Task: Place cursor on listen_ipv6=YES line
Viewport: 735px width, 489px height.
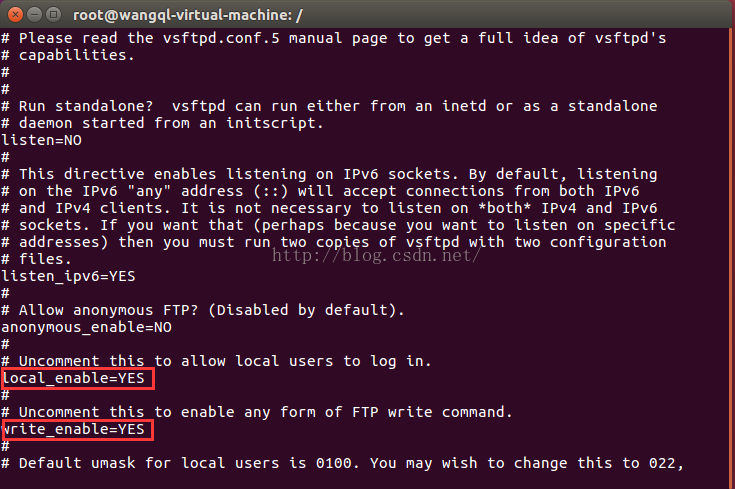Action: tap(68, 276)
